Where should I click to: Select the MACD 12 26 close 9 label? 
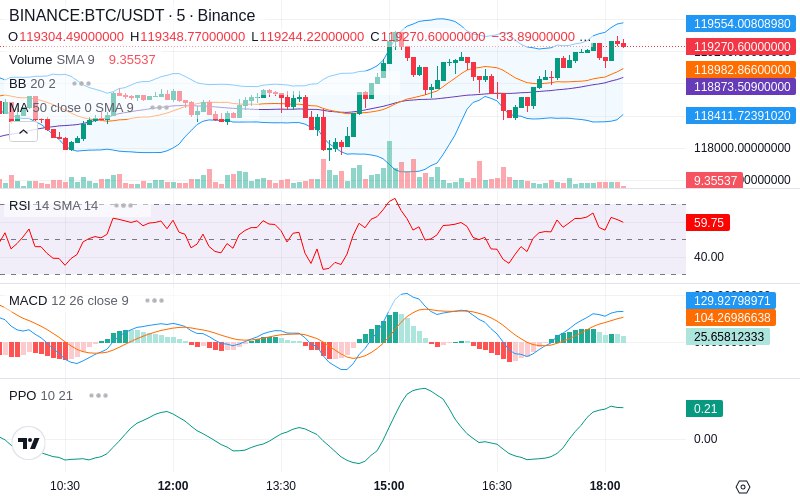[x=69, y=300]
